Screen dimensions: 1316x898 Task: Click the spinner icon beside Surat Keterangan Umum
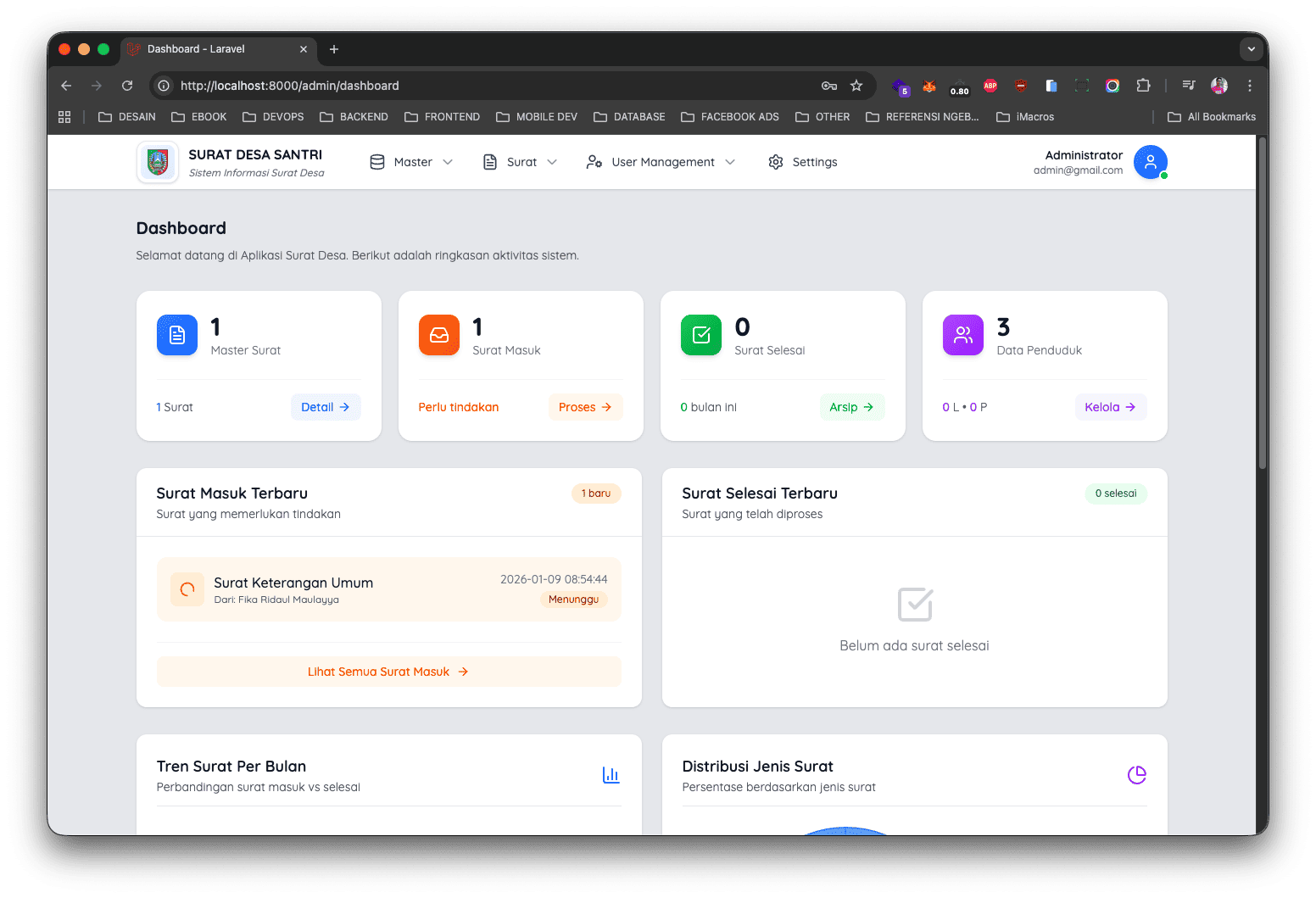tap(187, 589)
